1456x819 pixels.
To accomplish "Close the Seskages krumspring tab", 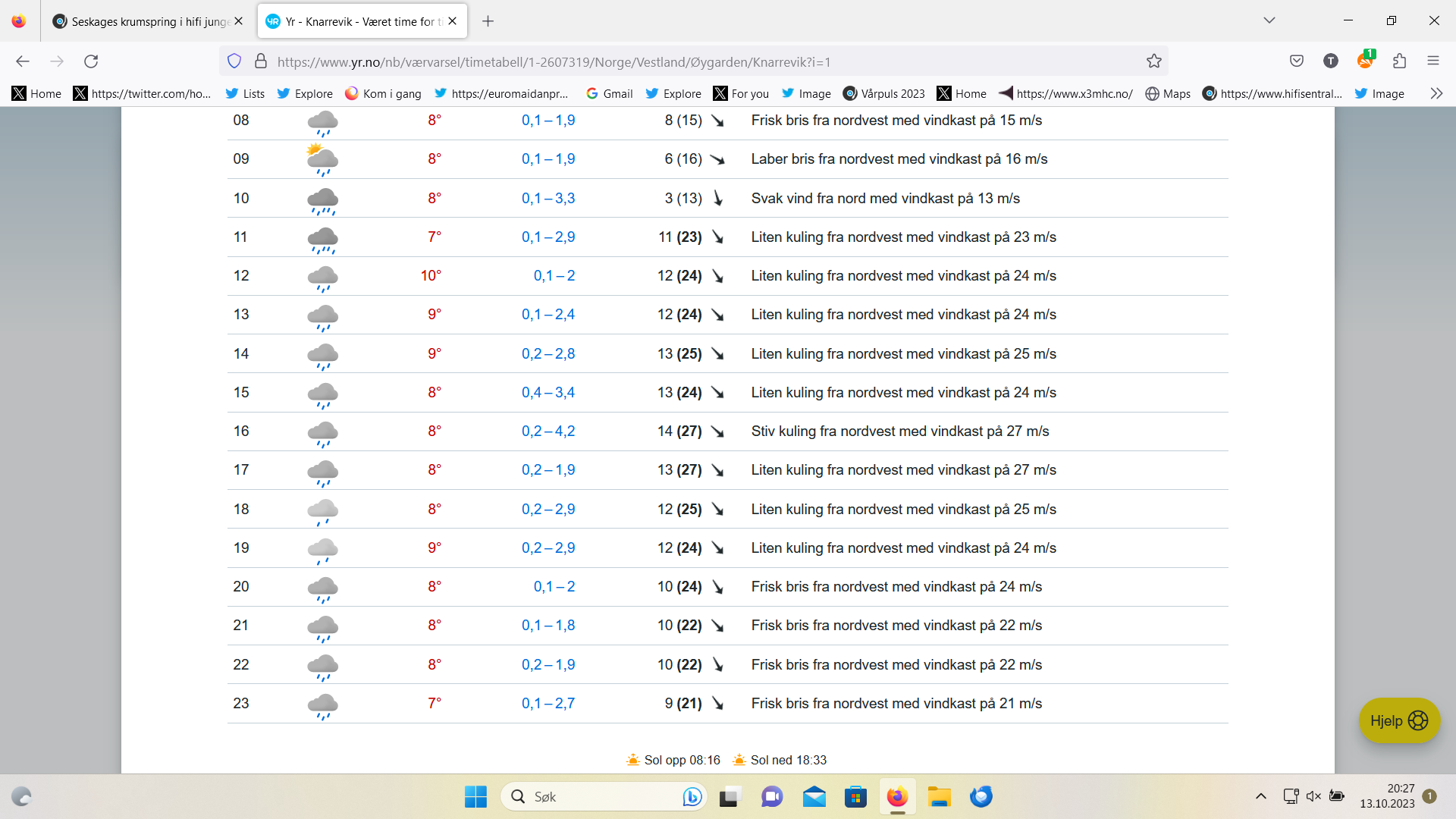I will coord(239,21).
